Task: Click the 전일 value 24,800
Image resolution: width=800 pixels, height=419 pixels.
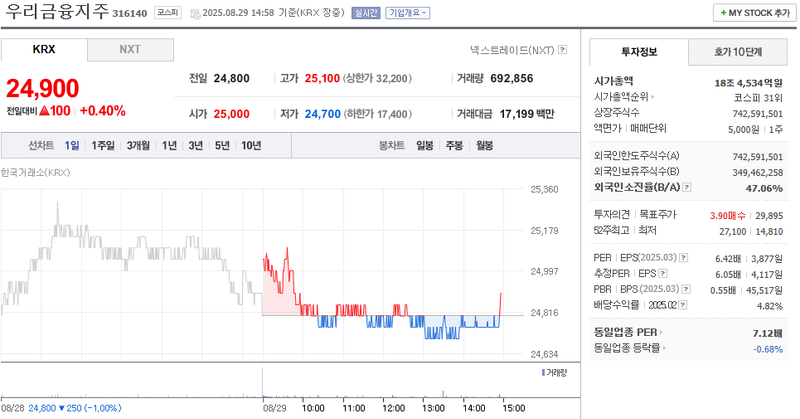Action: [x=232, y=79]
